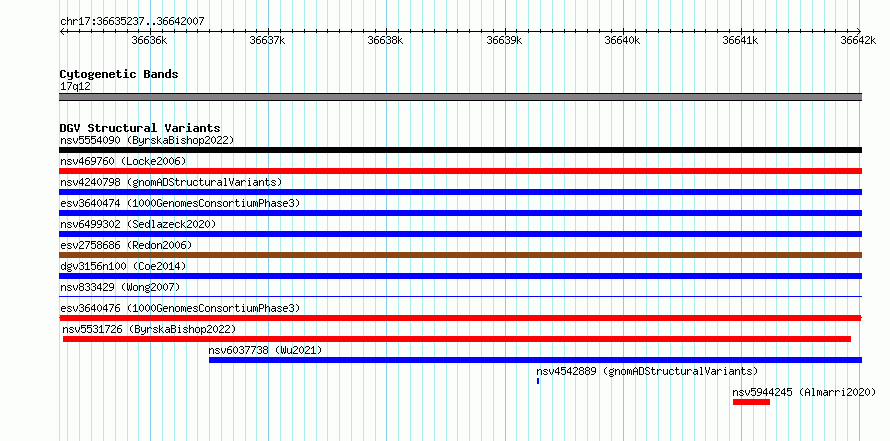Open the nsv5554090 (ByrskaBishop2022) label

[147, 140]
